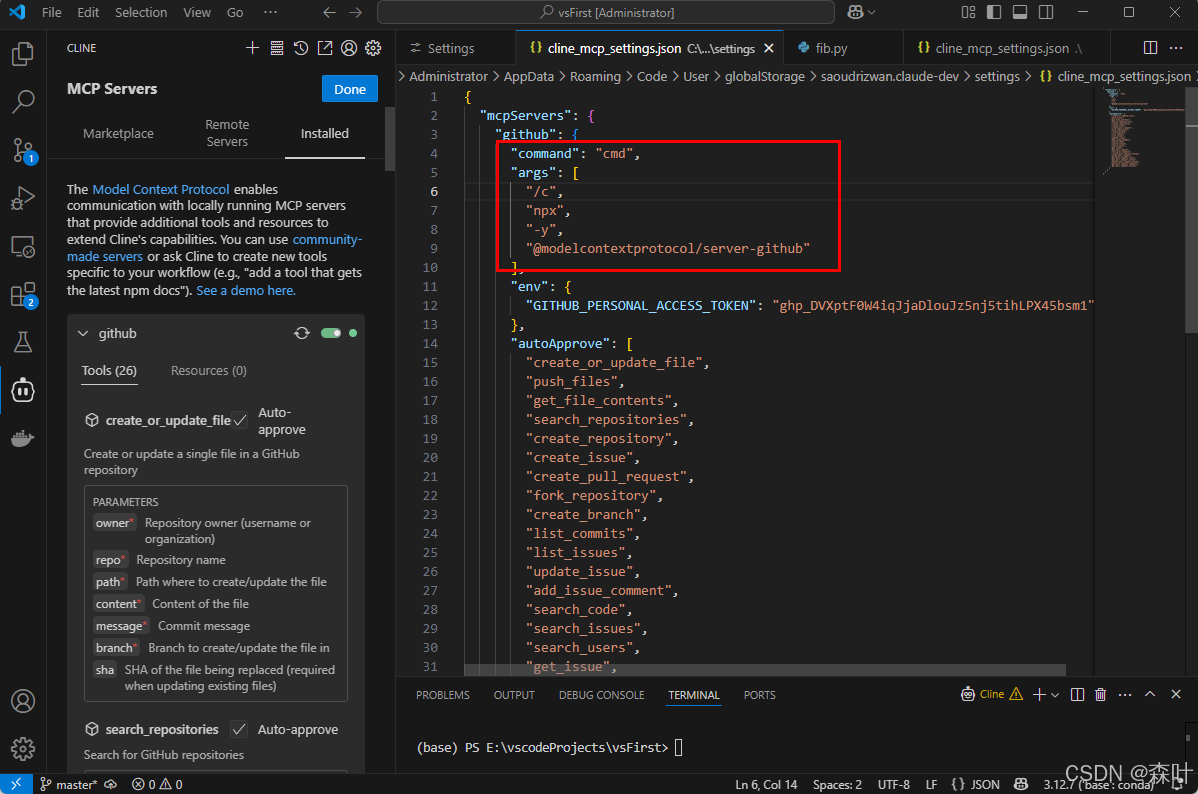1198x794 pixels.
Task: Click the editor minimap preview
Action: click(1143, 130)
